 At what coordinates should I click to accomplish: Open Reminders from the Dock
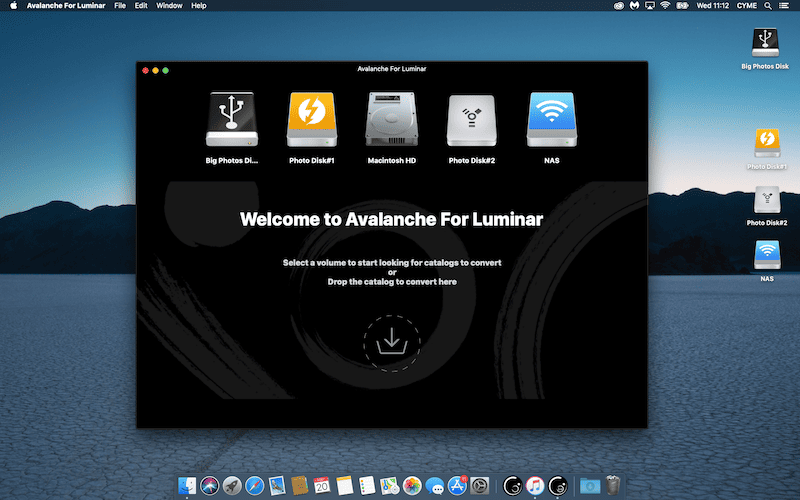click(367, 485)
